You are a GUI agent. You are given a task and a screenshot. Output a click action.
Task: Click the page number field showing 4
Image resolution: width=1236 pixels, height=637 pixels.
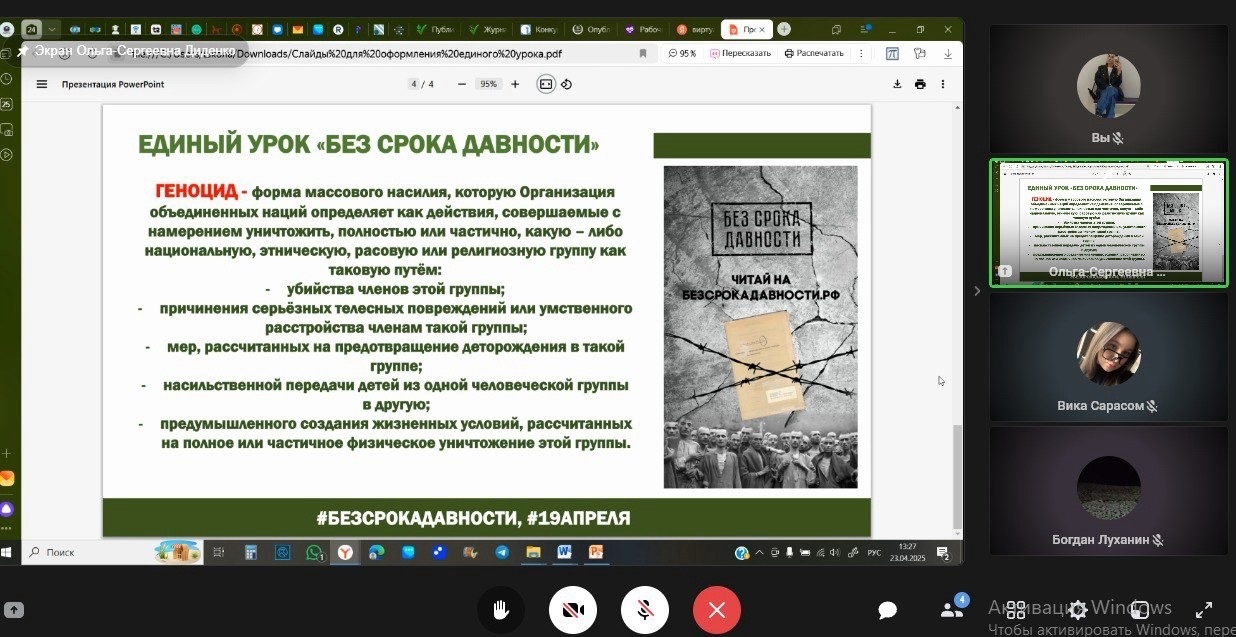click(x=413, y=84)
